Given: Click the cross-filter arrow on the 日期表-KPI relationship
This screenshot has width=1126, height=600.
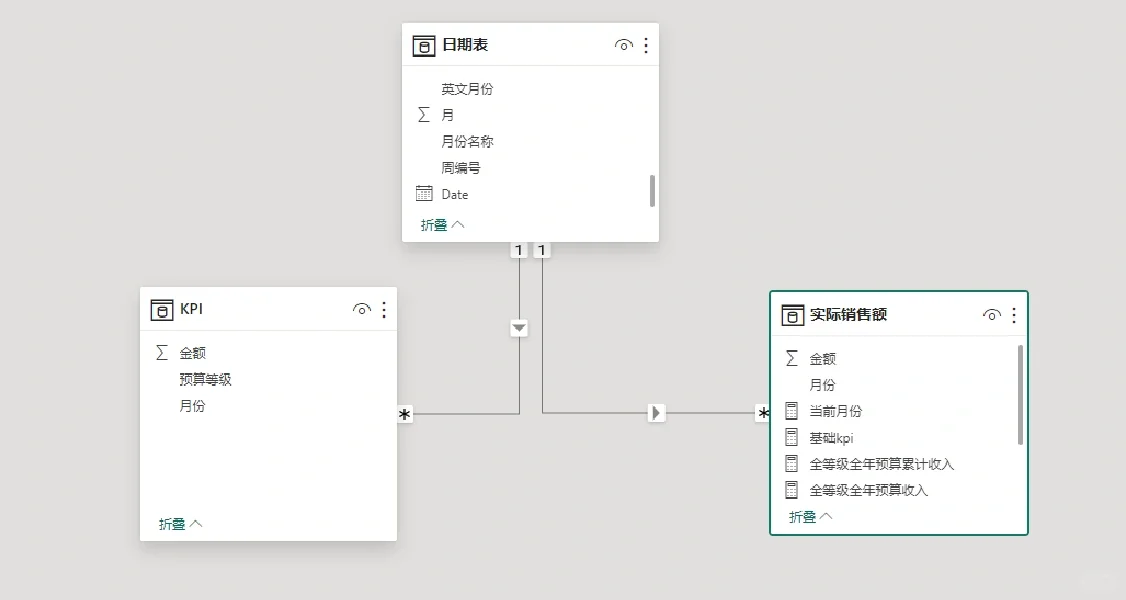Looking at the screenshot, I should 518,328.
